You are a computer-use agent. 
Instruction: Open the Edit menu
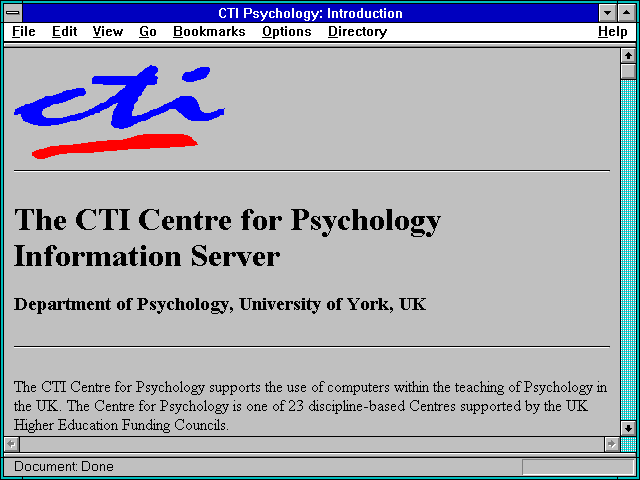point(64,32)
